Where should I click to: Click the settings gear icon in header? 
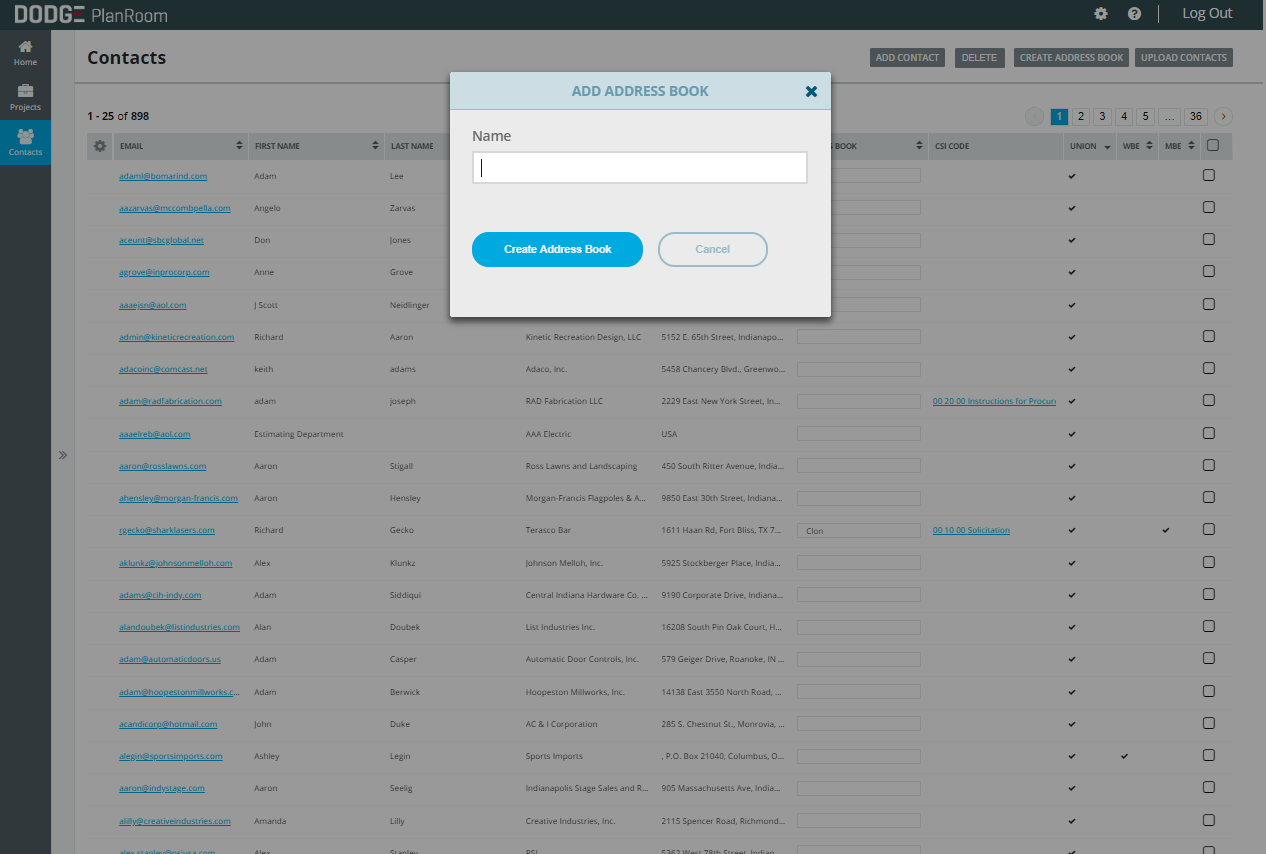(1101, 14)
